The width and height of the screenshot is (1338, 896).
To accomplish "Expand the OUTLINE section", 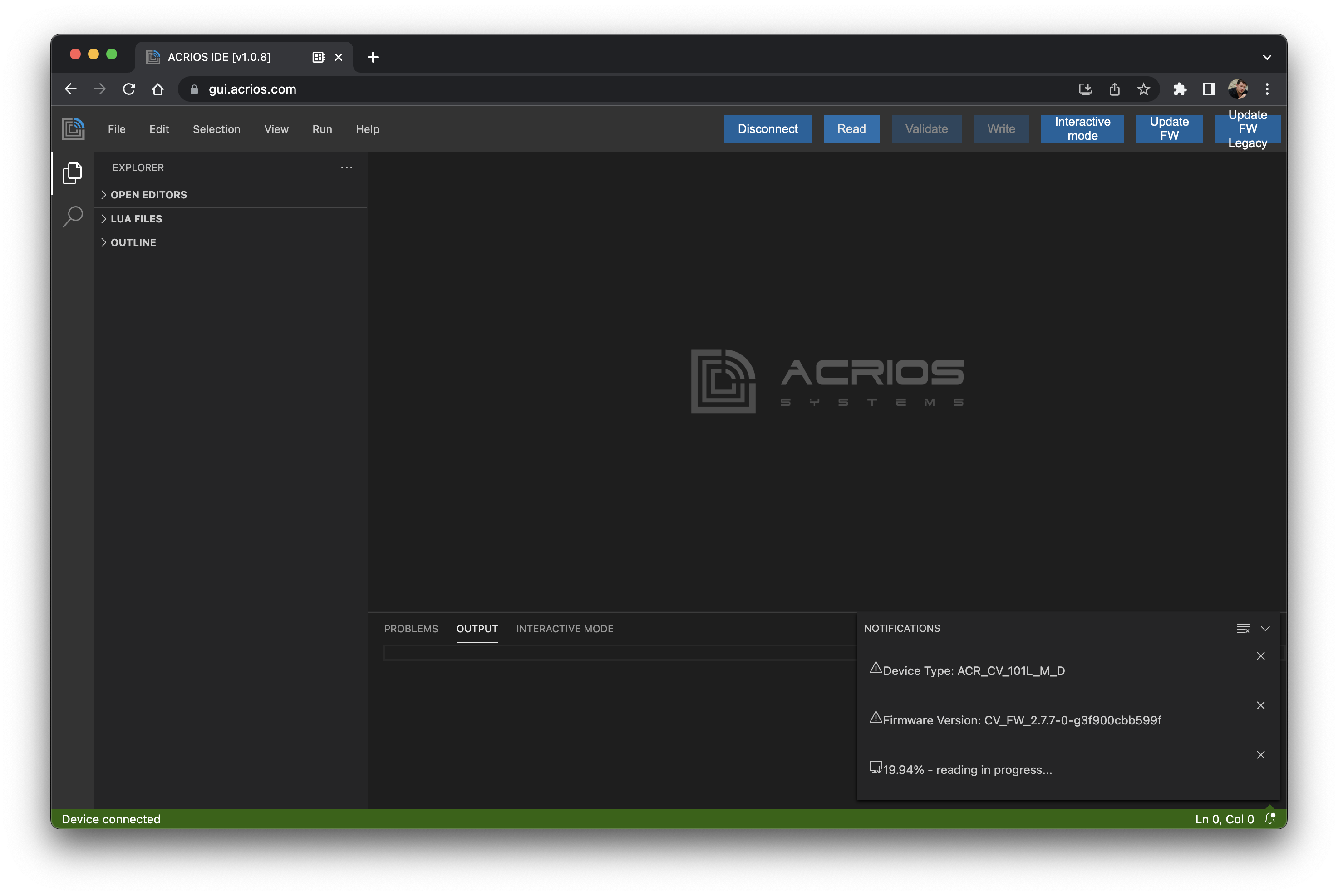I will tap(230, 242).
